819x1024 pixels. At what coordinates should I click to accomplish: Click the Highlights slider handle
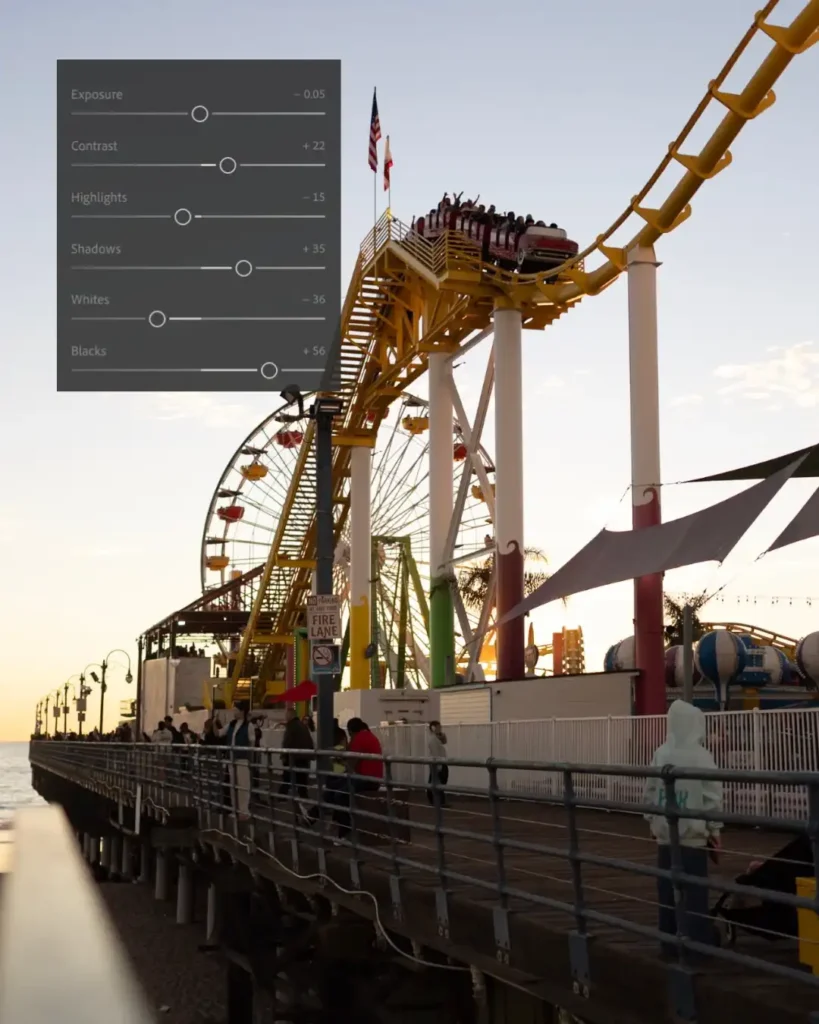pyautogui.click(x=182, y=216)
